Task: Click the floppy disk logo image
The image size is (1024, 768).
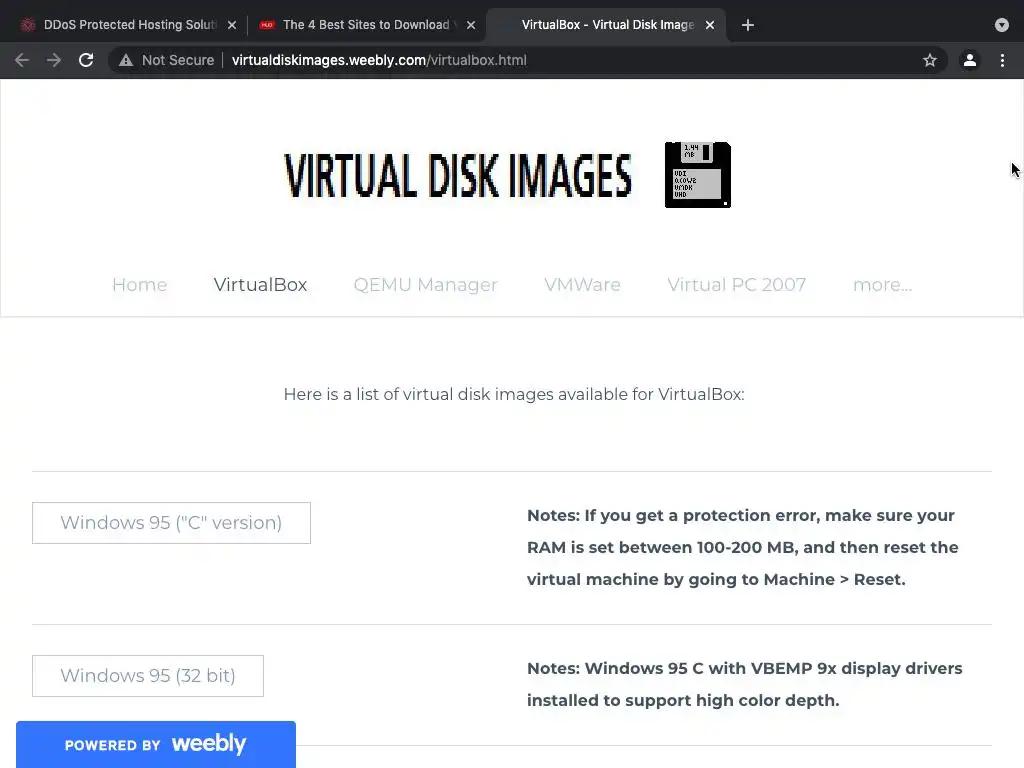Action: pyautogui.click(x=697, y=175)
